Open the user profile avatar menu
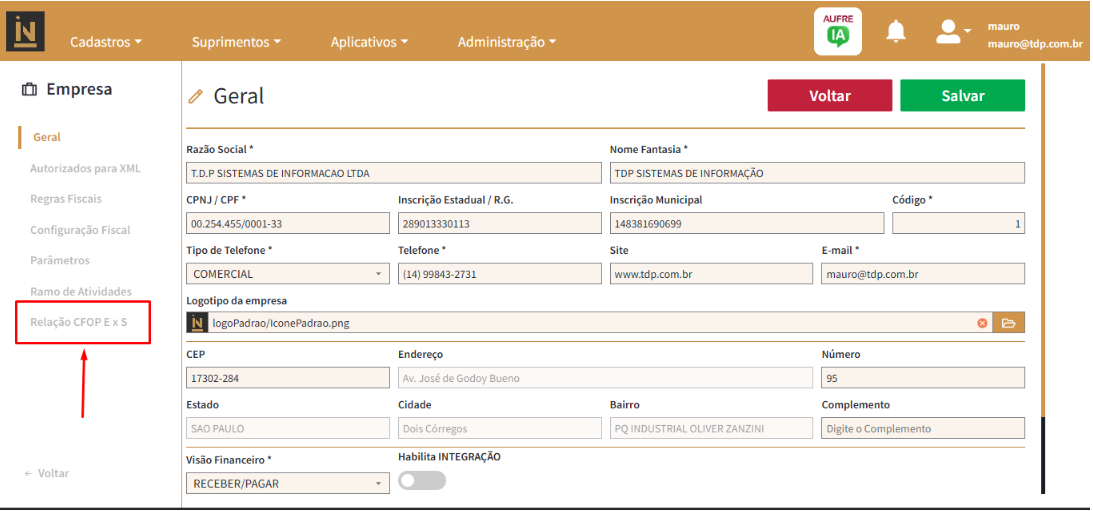The width and height of the screenshot is (1093, 511). [x=951, y=32]
